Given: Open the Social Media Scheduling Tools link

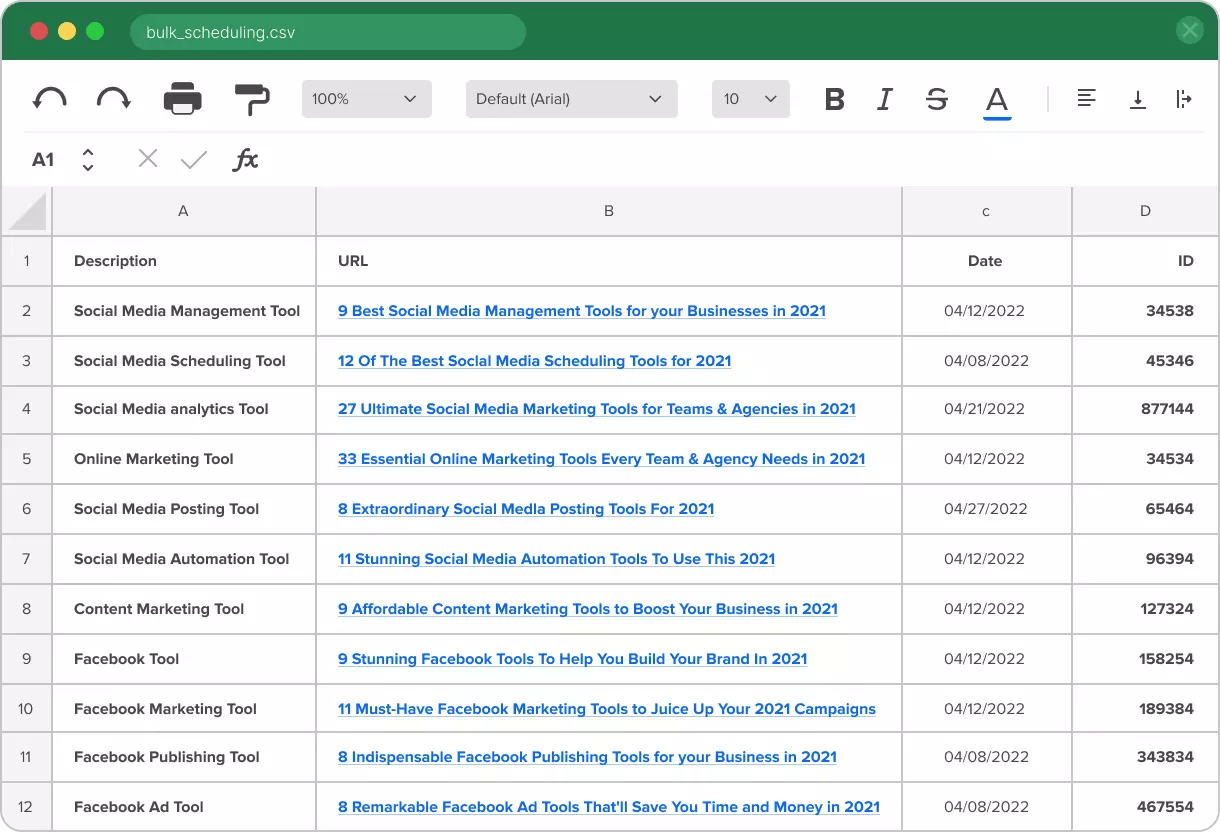Looking at the screenshot, I should tap(534, 361).
